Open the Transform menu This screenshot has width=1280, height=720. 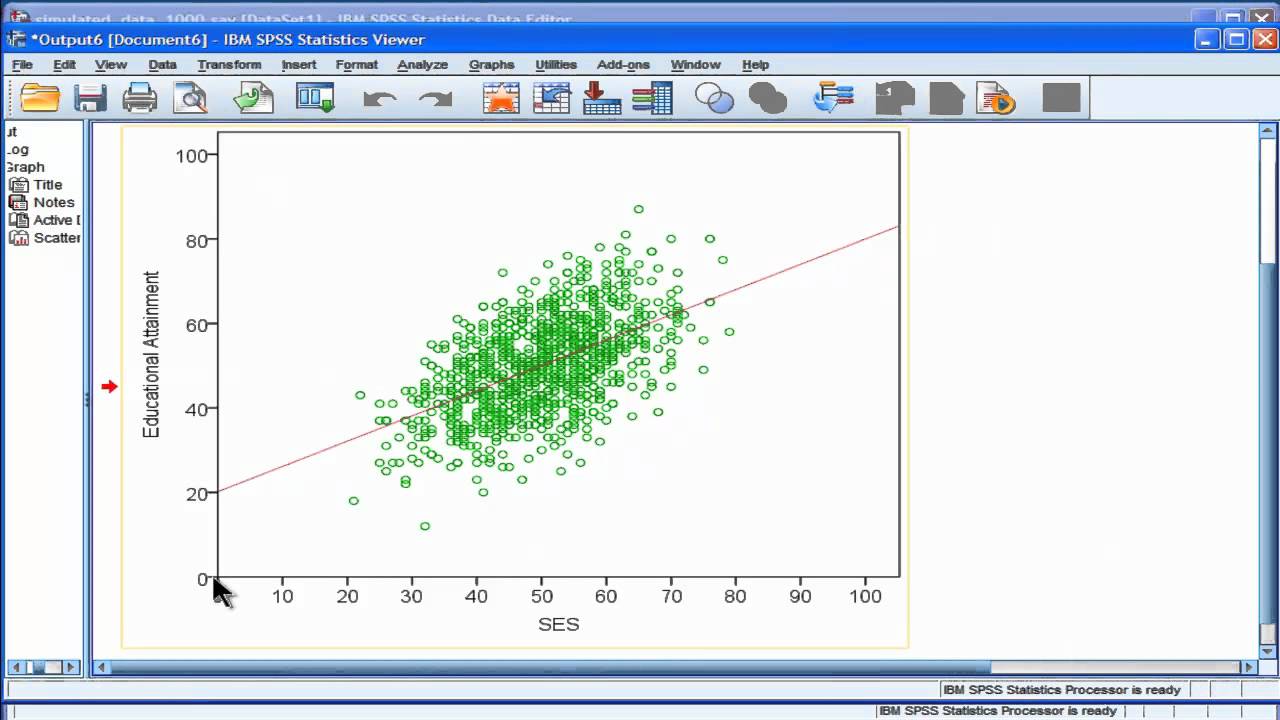[x=229, y=65]
